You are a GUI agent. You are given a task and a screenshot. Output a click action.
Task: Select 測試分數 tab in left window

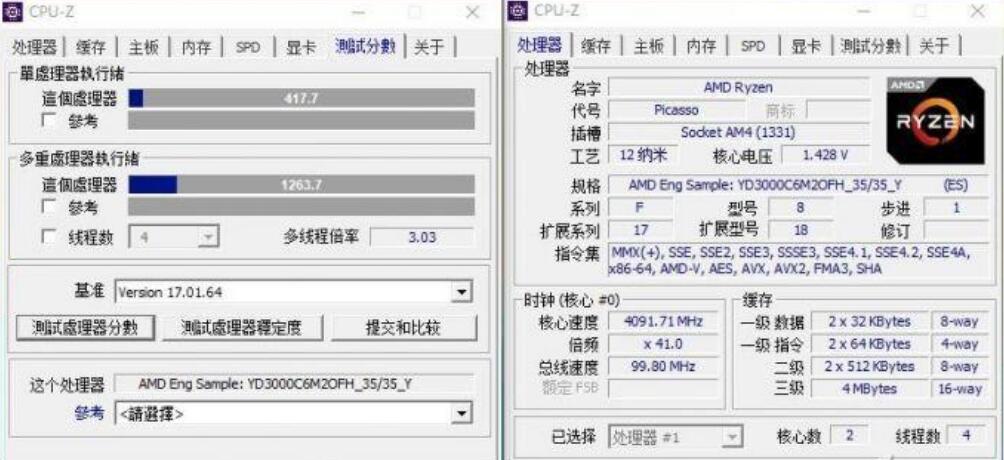365,46
